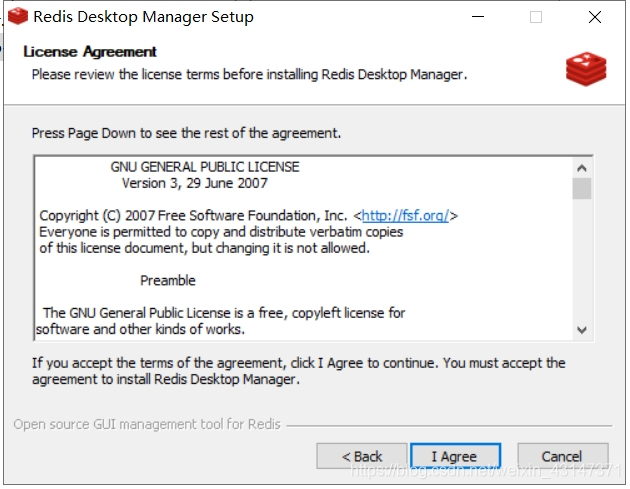Minimize the setup window
This screenshot has height=489, width=630.
(478, 17)
